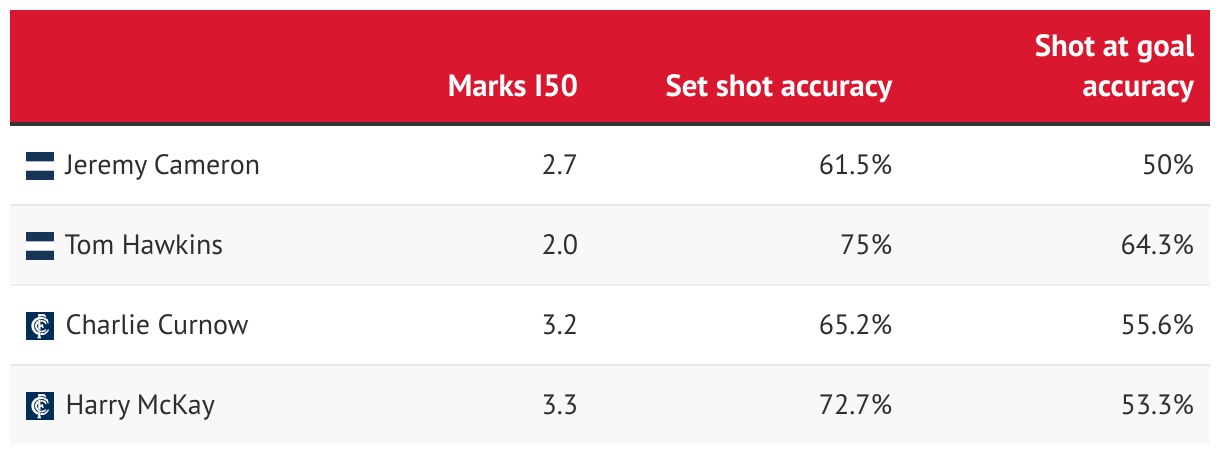Image resolution: width=1220 pixels, height=454 pixels.
Task: Click the Geelong logo beside Tom Hawkins
Action: 40,246
